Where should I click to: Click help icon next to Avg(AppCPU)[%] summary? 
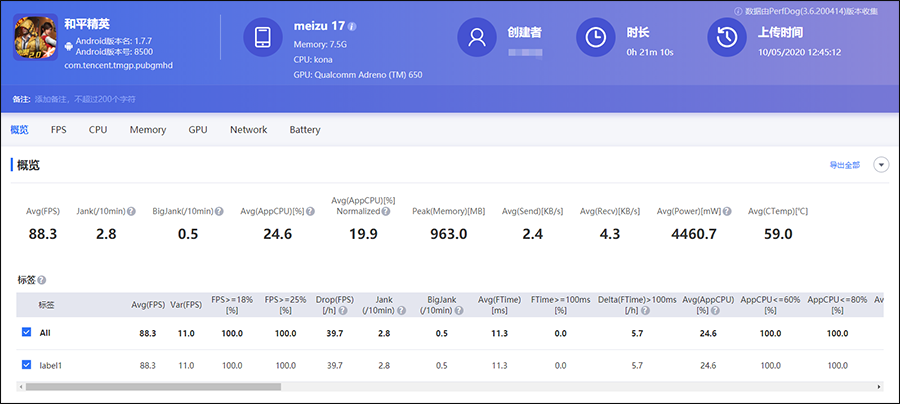[x=311, y=211]
